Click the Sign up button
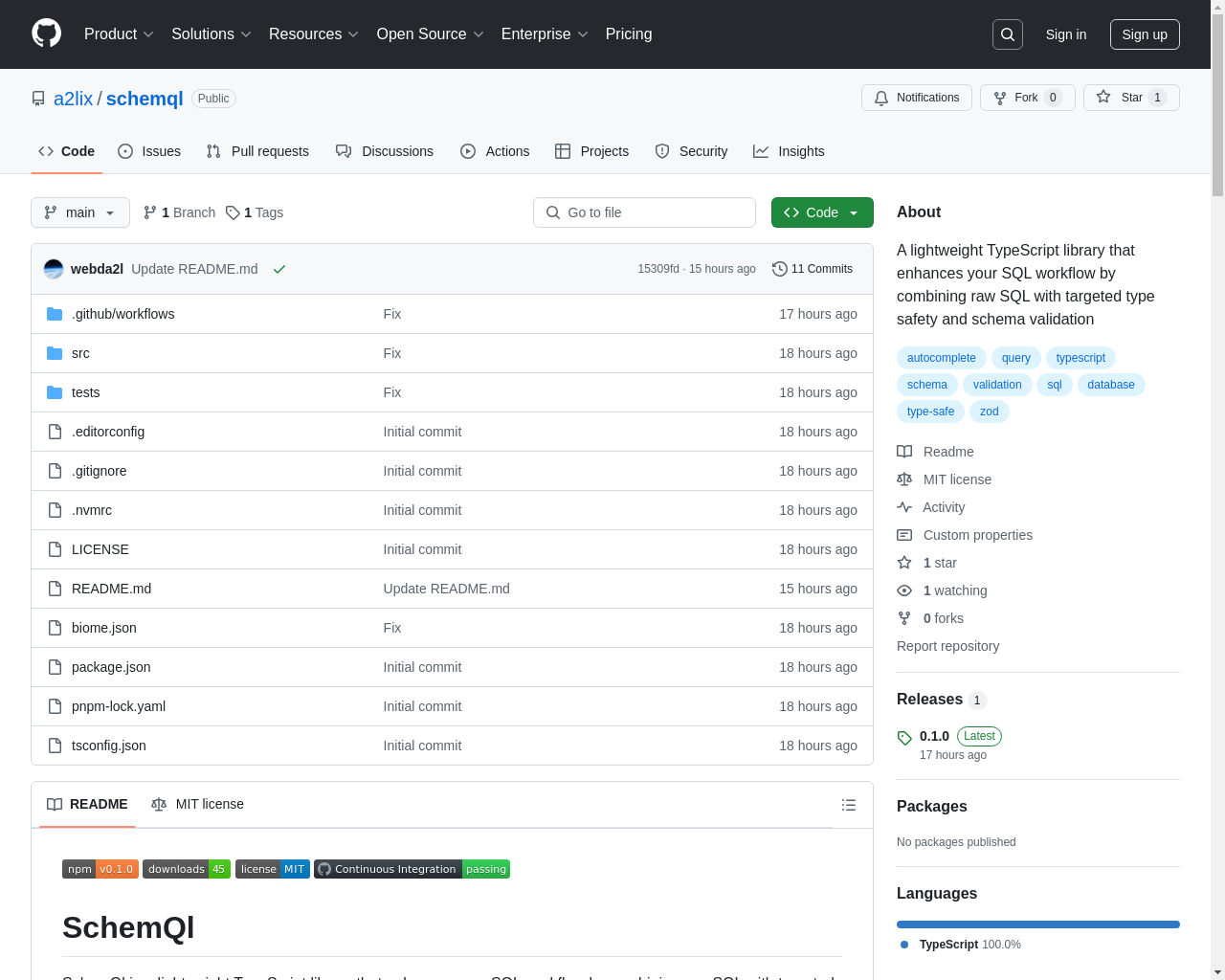The width and height of the screenshot is (1225, 980). [x=1145, y=34]
